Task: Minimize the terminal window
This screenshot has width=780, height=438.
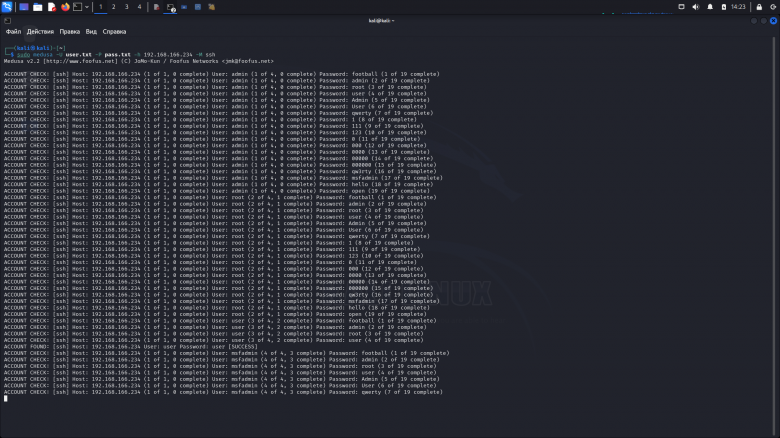Action: (x=754, y=20)
